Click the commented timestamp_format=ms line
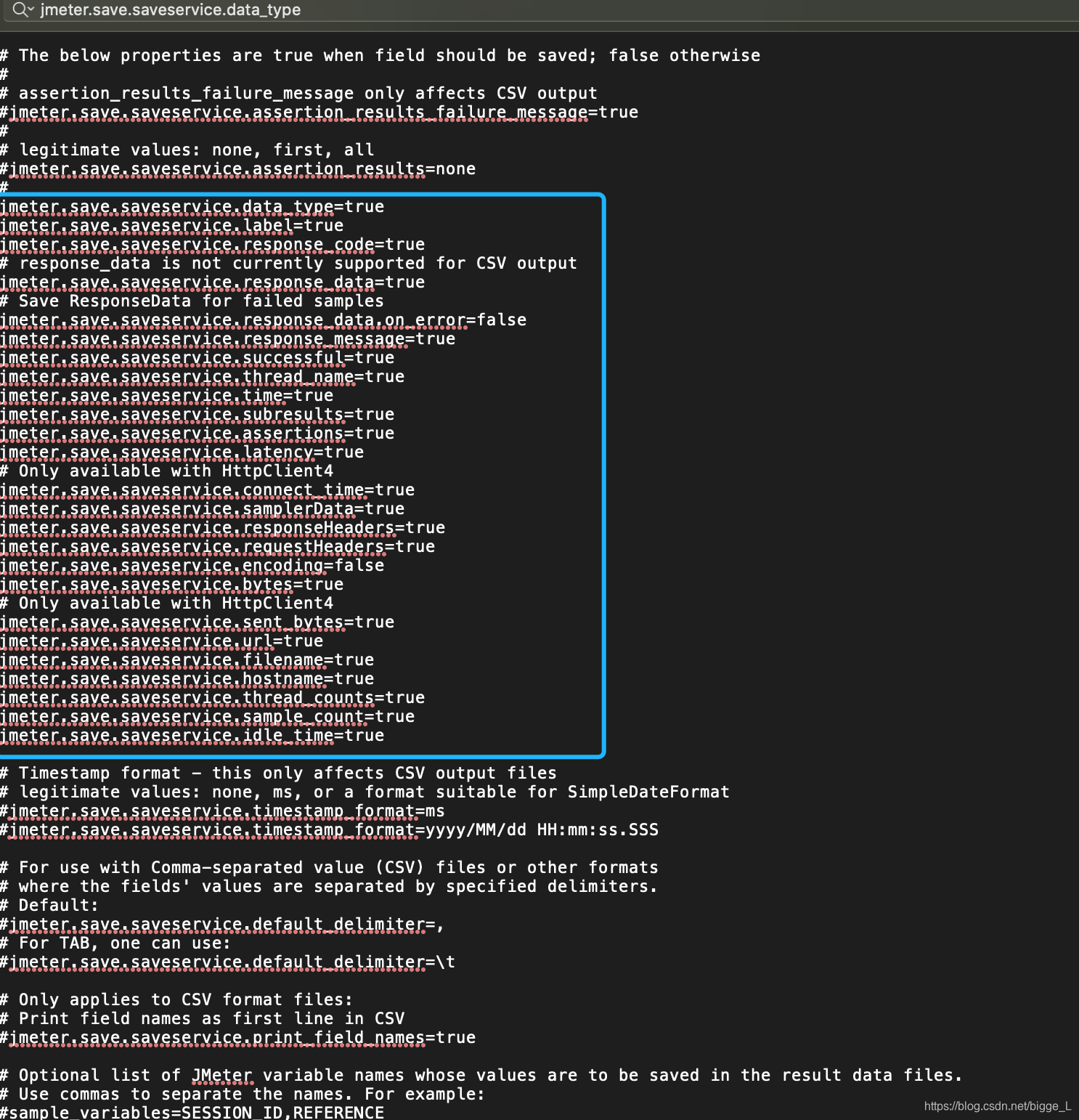 [x=223, y=811]
